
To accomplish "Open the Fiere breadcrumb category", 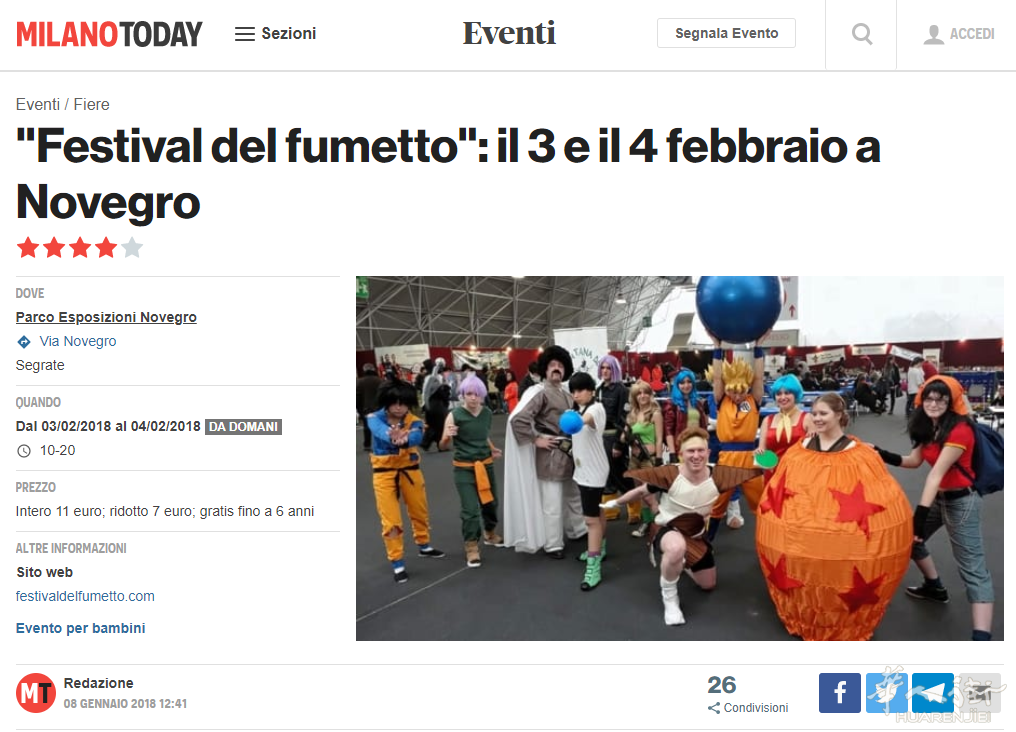I will click(91, 104).
